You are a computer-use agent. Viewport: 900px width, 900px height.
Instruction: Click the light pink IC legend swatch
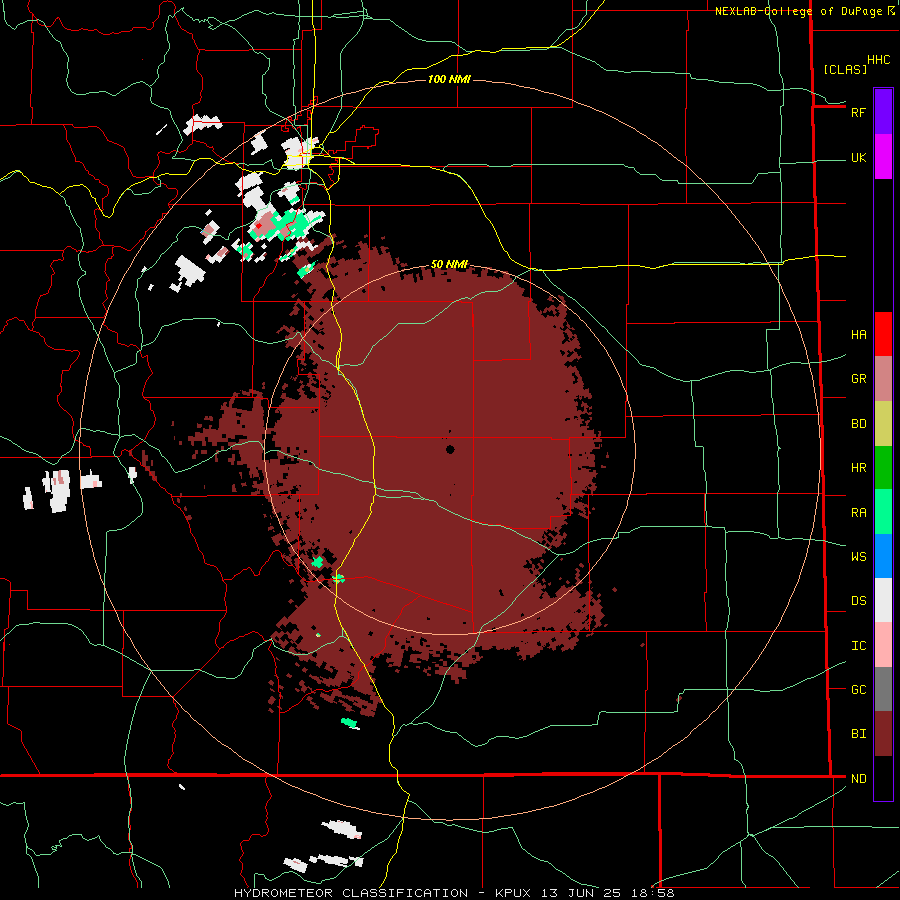tap(883, 645)
